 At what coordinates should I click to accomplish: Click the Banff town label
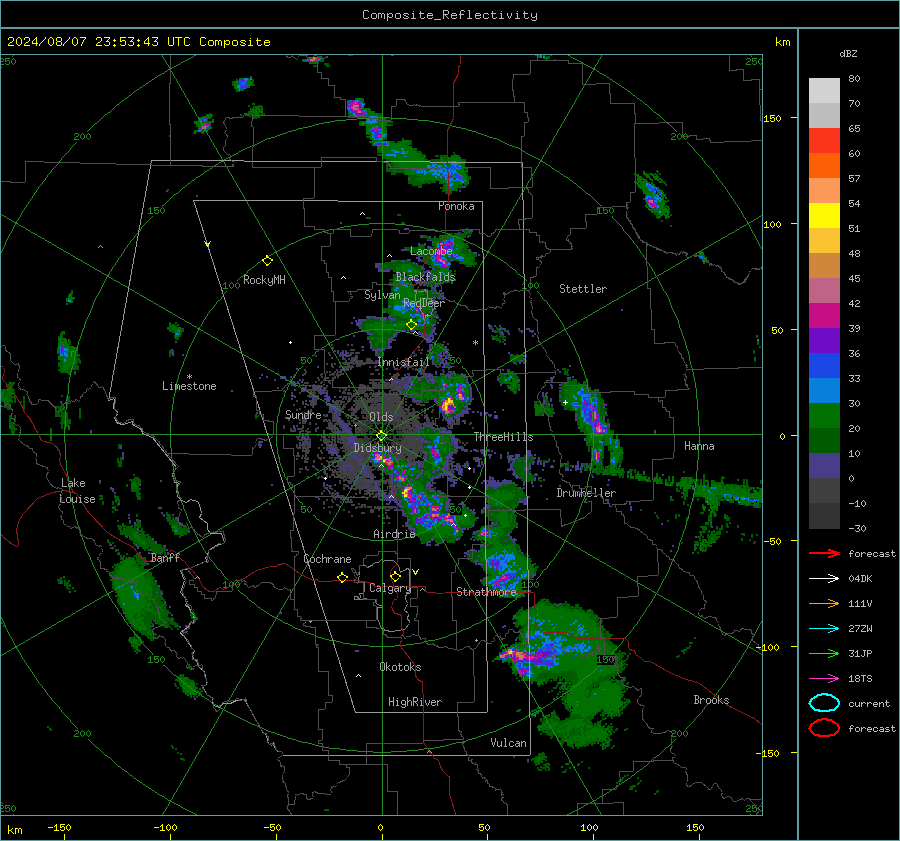click(165, 557)
